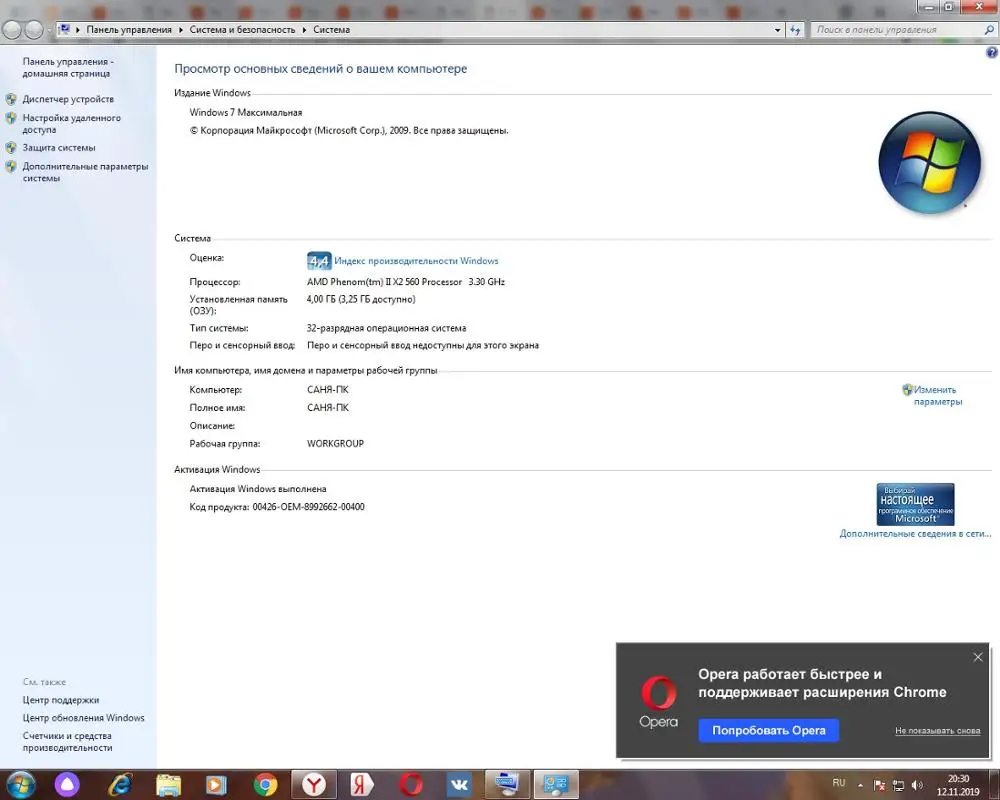Open Google Chrome from the taskbar
Image resolution: width=1000 pixels, height=800 pixels.
(265, 785)
